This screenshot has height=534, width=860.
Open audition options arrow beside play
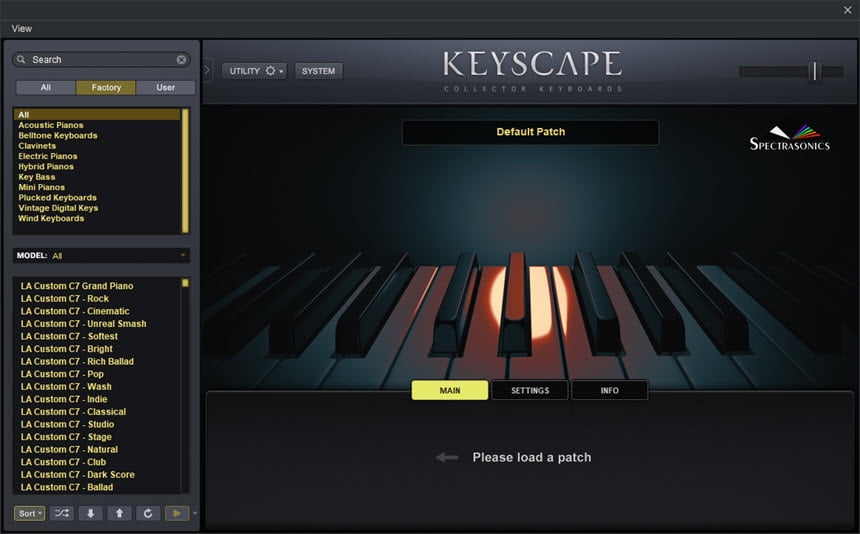(194, 514)
